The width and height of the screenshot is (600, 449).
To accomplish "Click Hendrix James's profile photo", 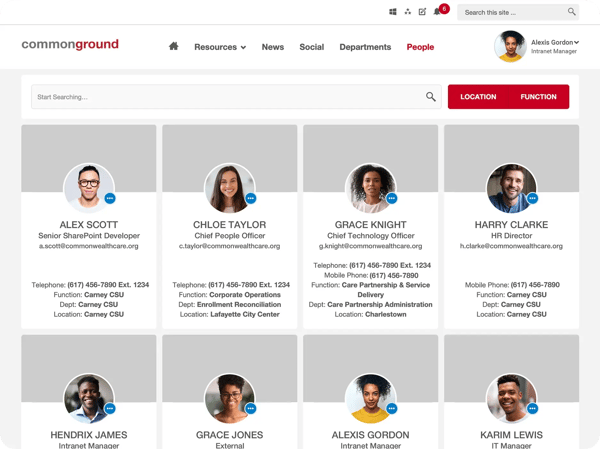I will pos(89,398).
